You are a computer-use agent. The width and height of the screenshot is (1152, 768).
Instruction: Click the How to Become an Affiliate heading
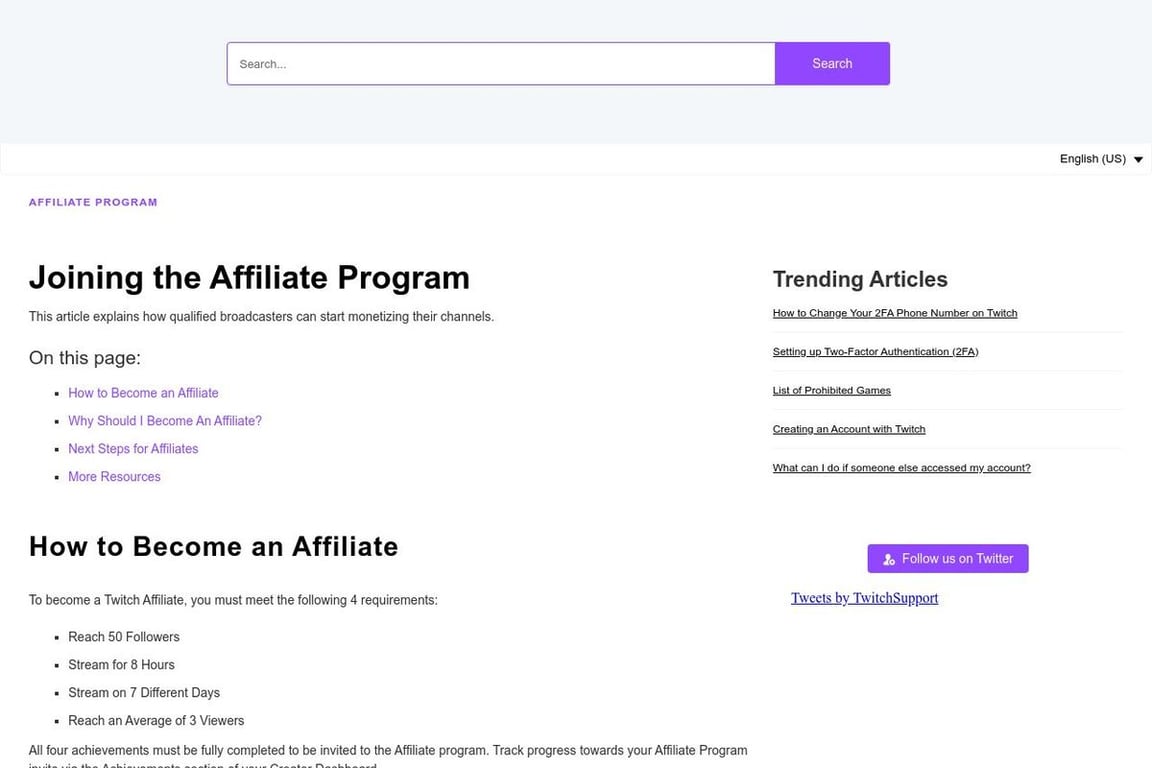pos(213,547)
